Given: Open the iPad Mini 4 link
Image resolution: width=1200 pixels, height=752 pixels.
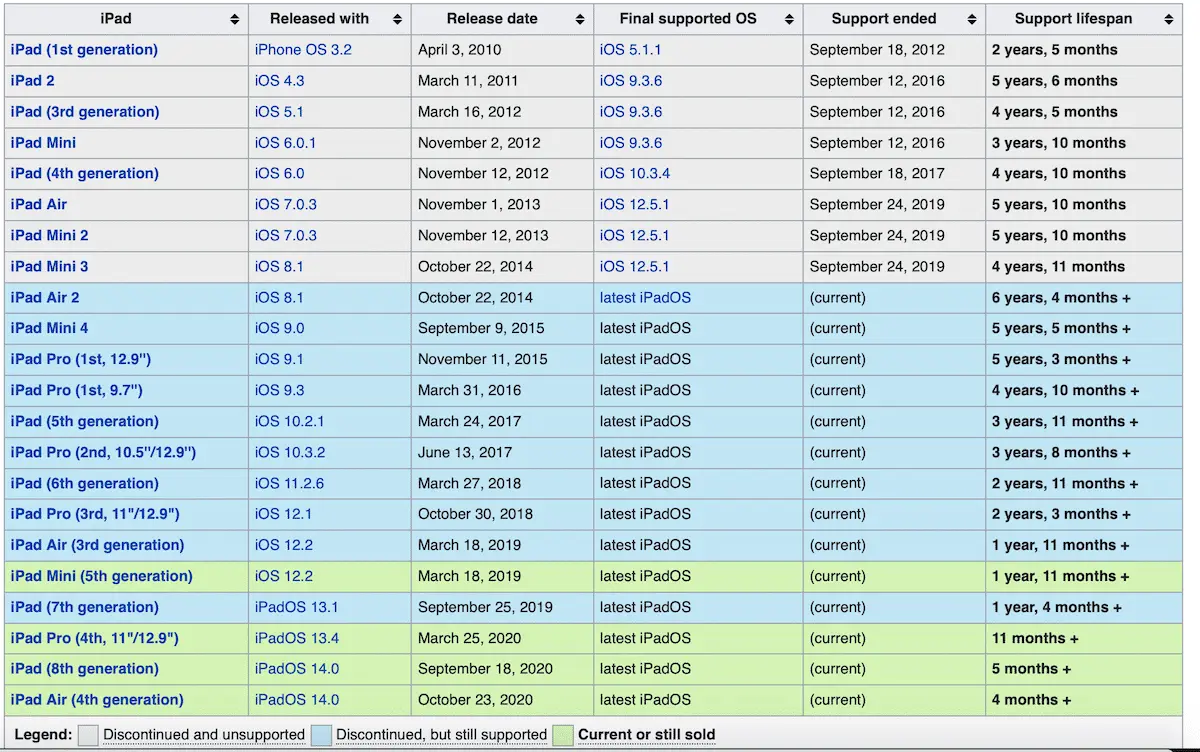Looking at the screenshot, I should (x=49, y=328).
